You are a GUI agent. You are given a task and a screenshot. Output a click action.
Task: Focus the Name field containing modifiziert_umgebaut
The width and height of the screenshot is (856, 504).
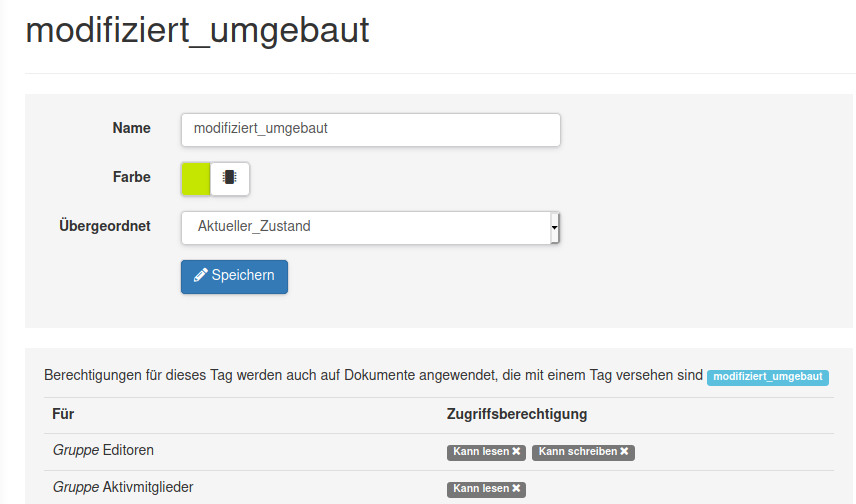point(371,129)
